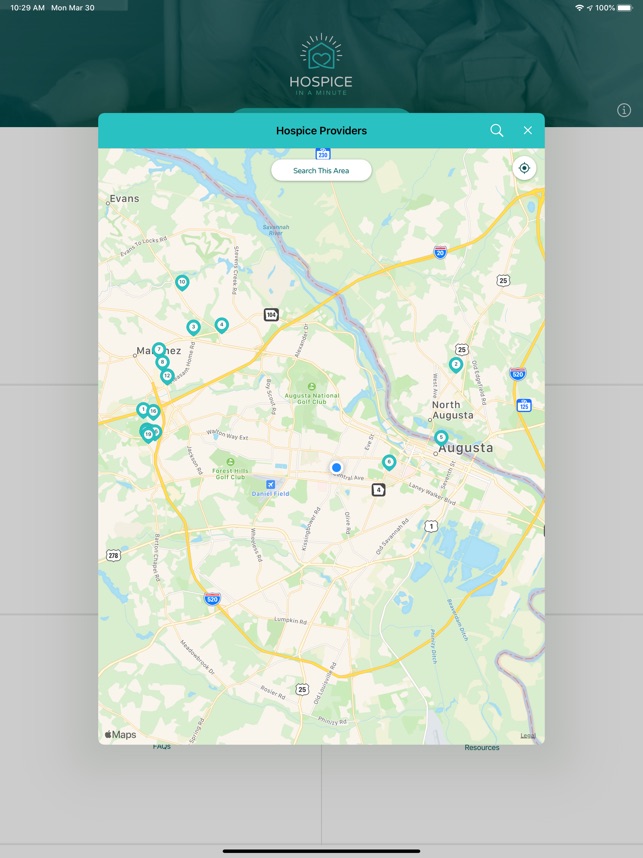Tap the battery indicator in status bar
Image resolution: width=643 pixels, height=858 pixels.
(x=625, y=8)
